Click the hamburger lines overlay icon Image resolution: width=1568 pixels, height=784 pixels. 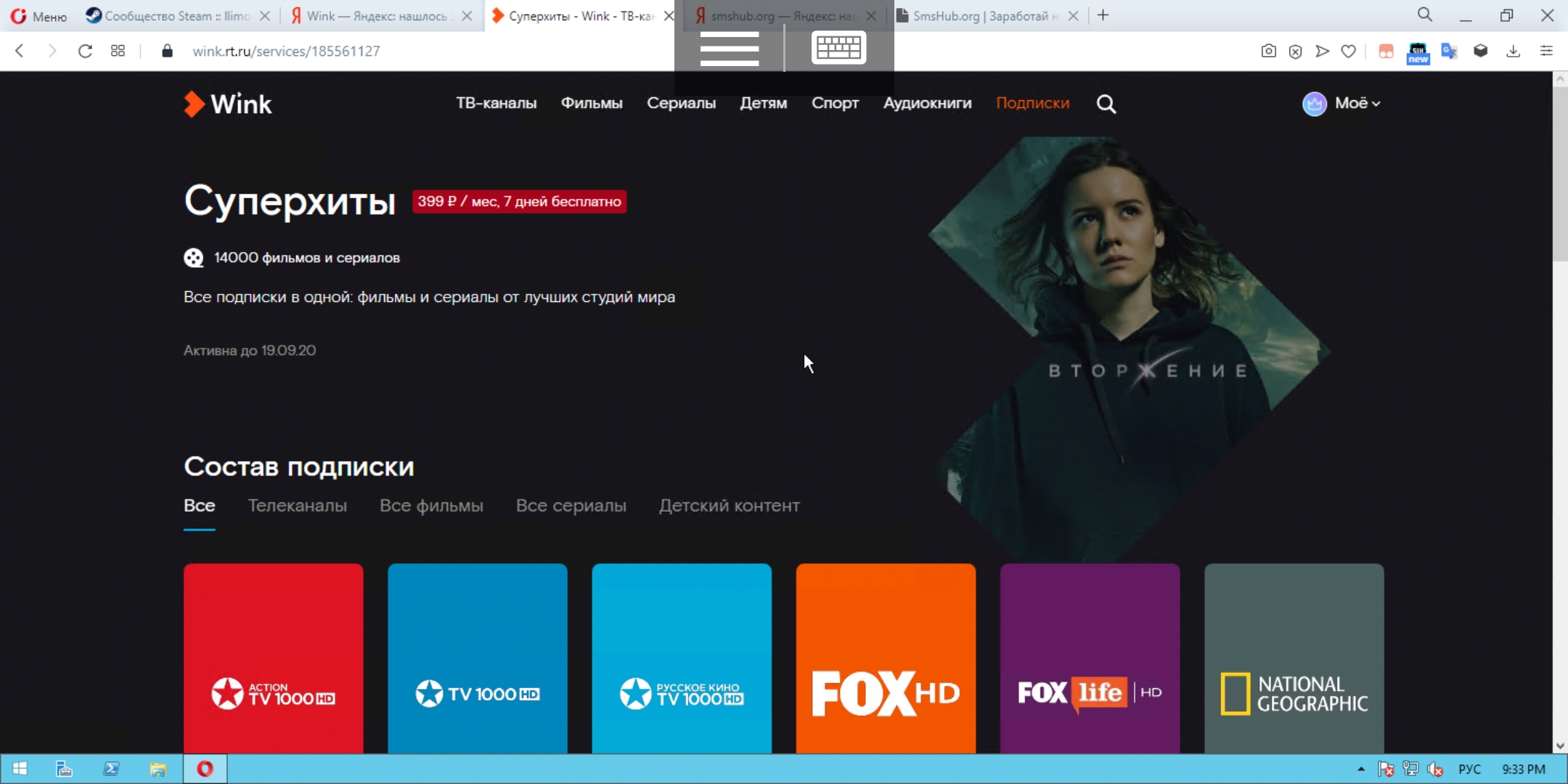pyautogui.click(x=730, y=48)
